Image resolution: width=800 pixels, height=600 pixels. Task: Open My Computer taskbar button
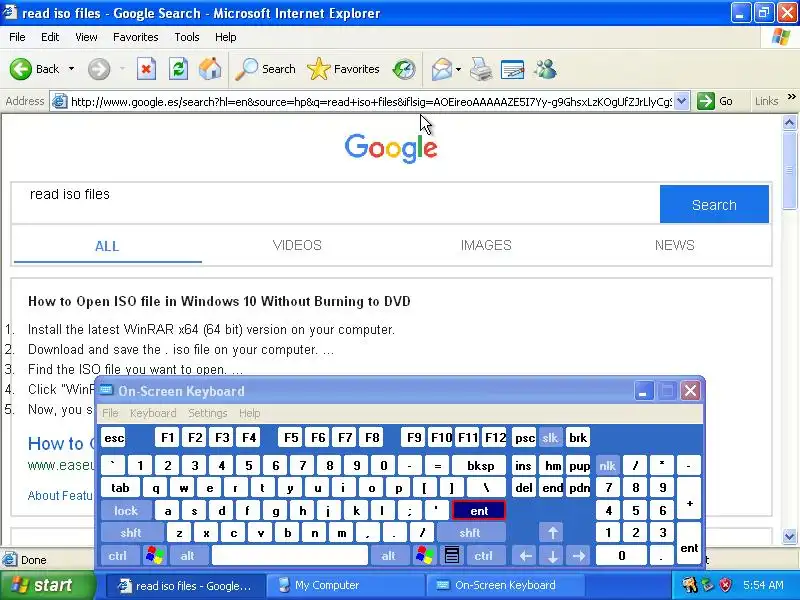pos(345,585)
